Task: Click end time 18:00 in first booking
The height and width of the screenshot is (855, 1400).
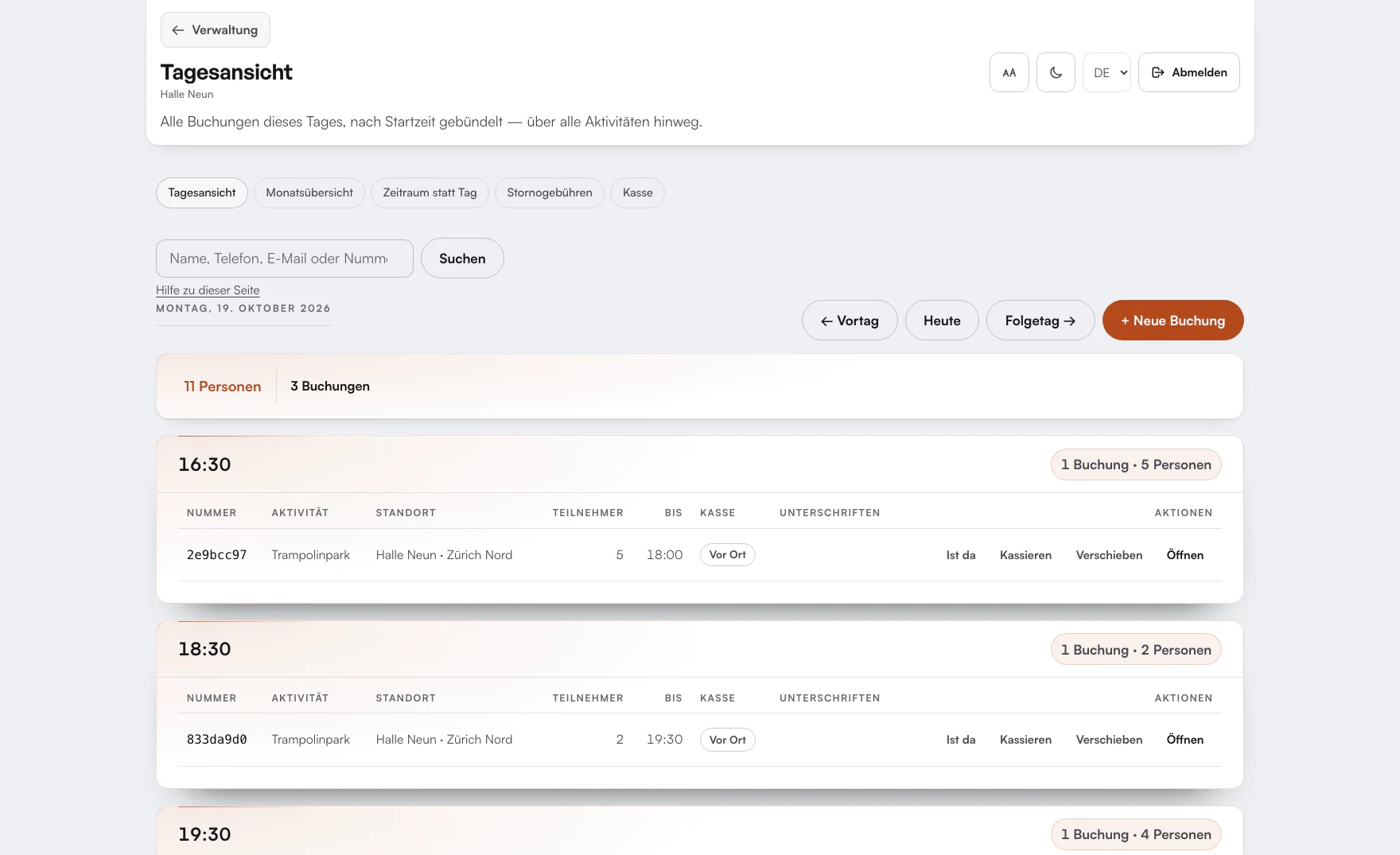Action: coord(664,555)
